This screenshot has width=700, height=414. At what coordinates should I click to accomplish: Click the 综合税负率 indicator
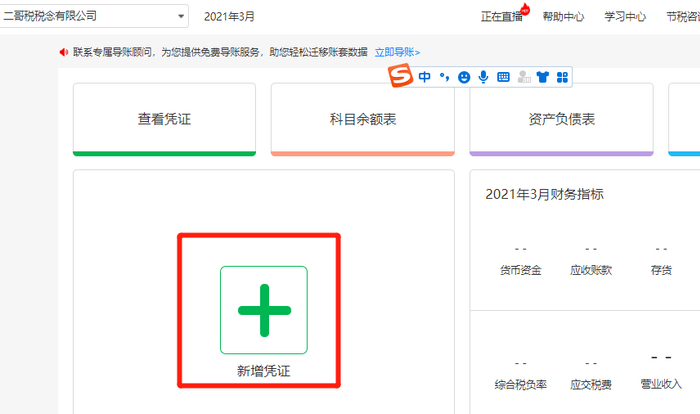(x=521, y=385)
